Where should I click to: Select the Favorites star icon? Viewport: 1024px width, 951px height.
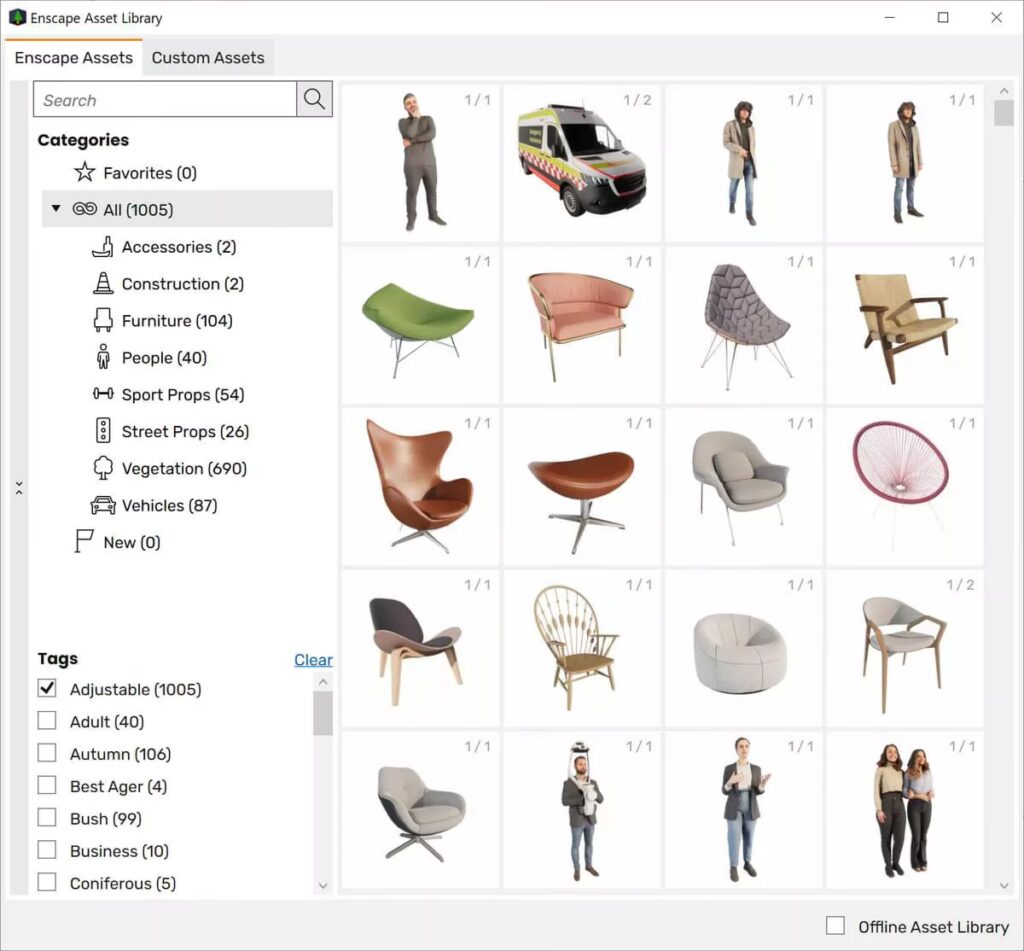(85, 173)
